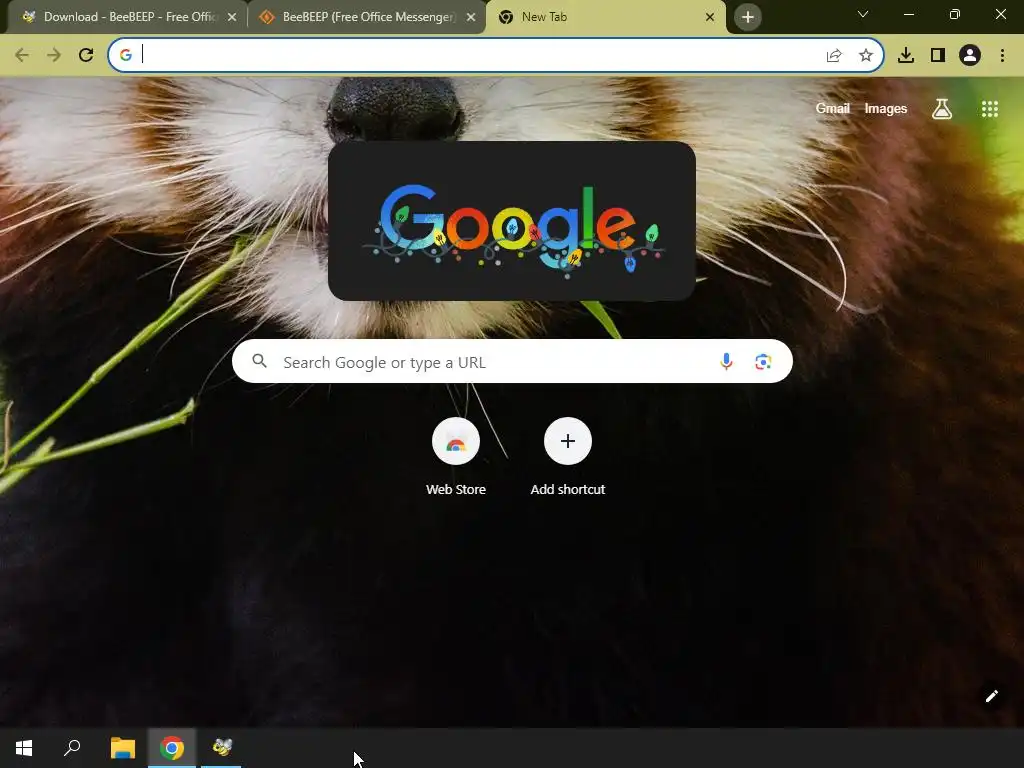This screenshot has width=1024, height=768.
Task: Click Chrome icon in taskbar
Action: 172,748
